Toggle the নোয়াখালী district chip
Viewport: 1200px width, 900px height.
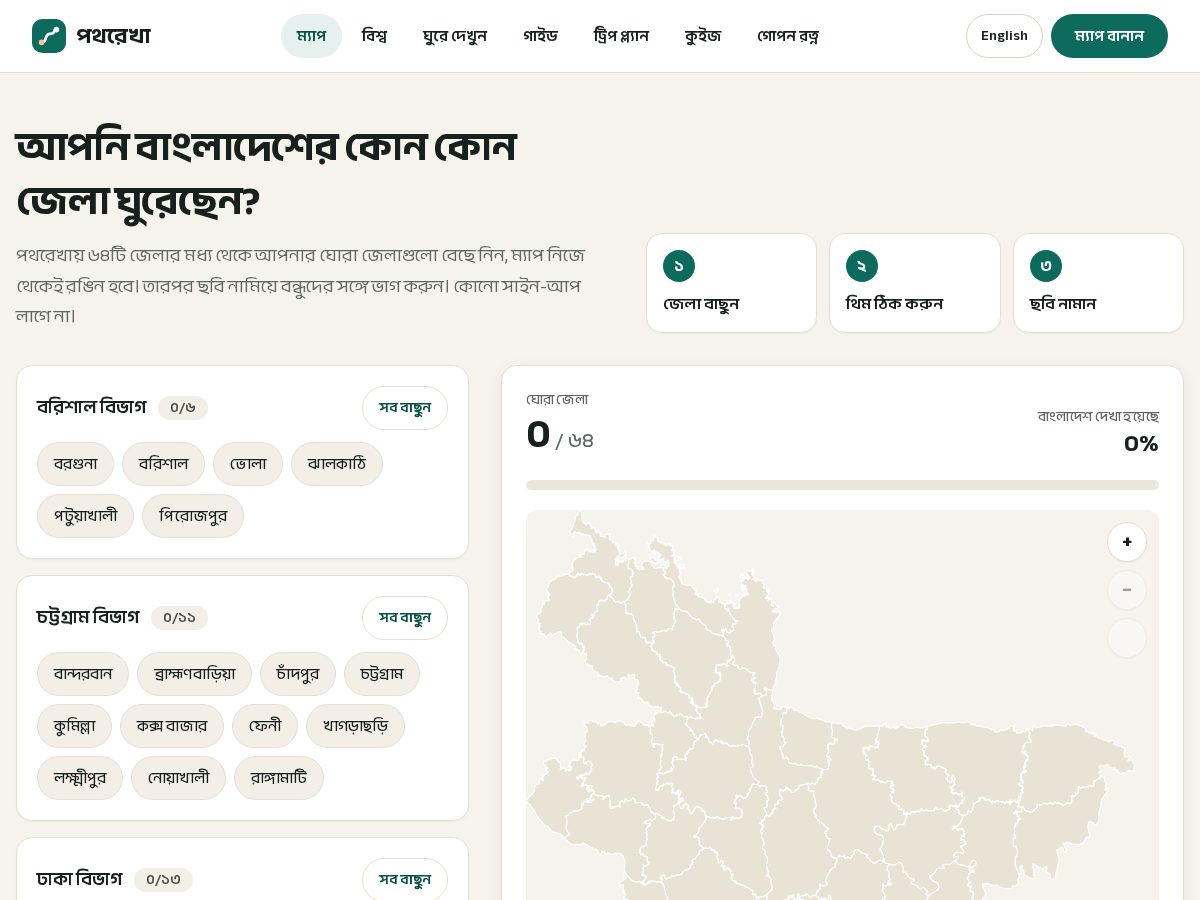point(178,778)
